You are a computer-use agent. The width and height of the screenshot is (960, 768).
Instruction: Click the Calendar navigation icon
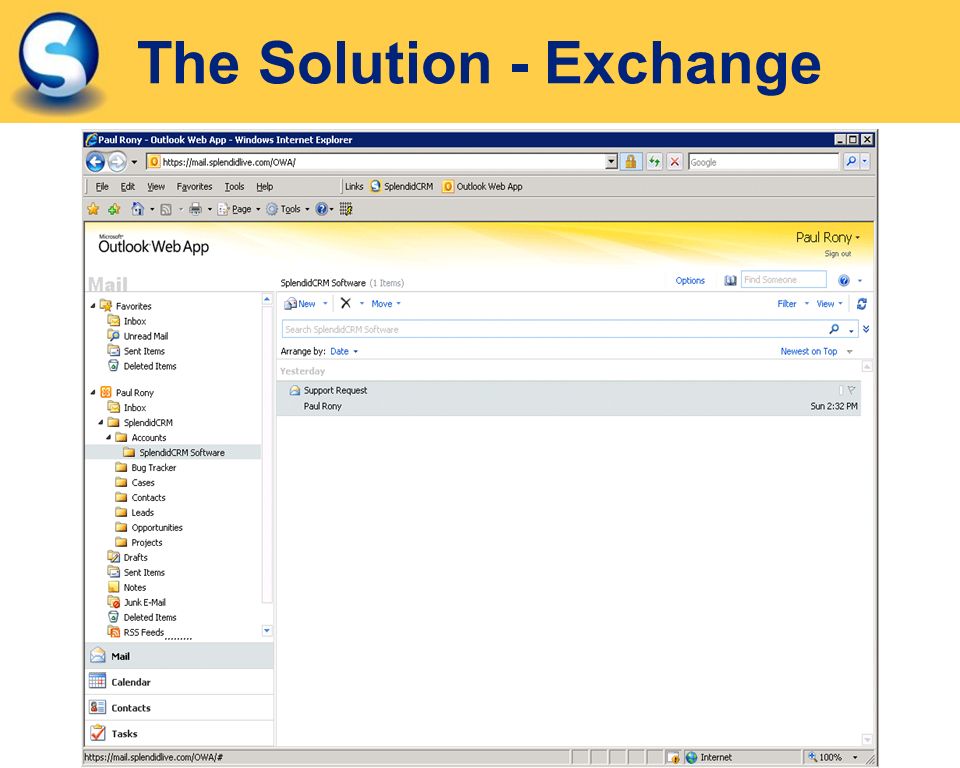[97, 681]
